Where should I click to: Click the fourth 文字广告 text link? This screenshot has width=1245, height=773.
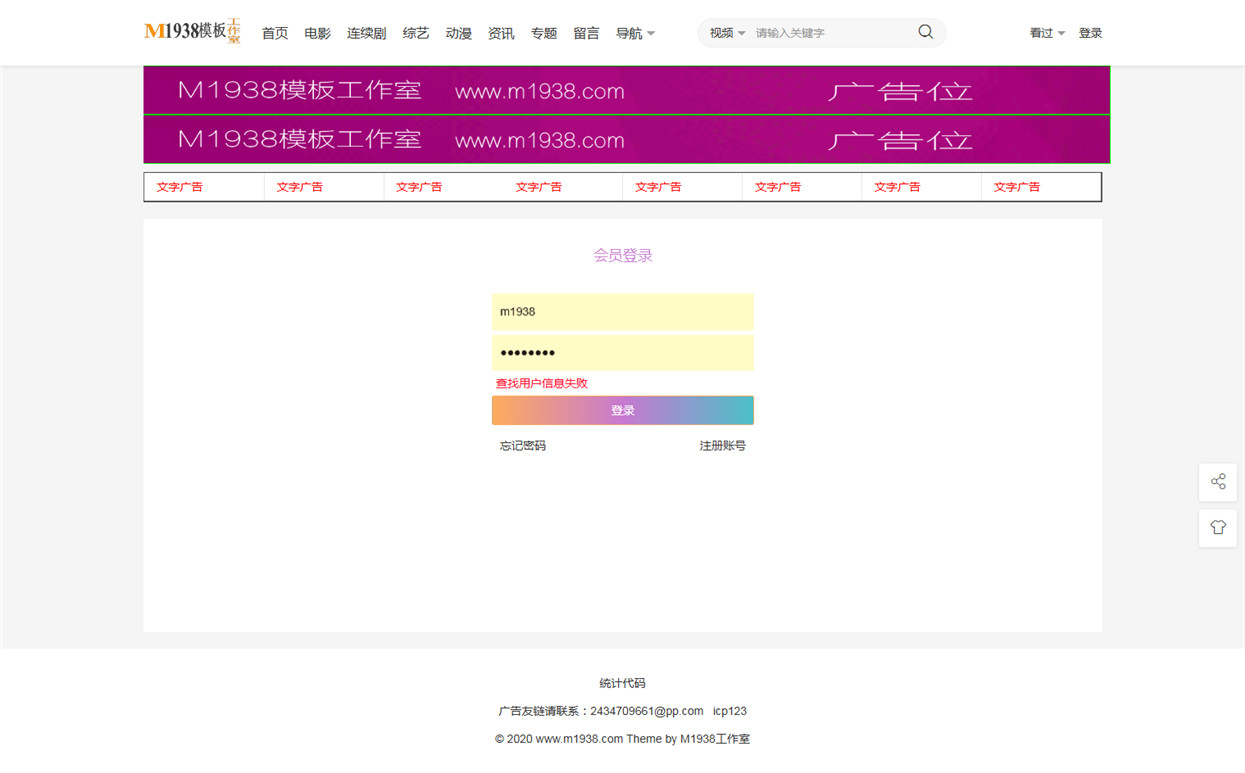(x=539, y=187)
